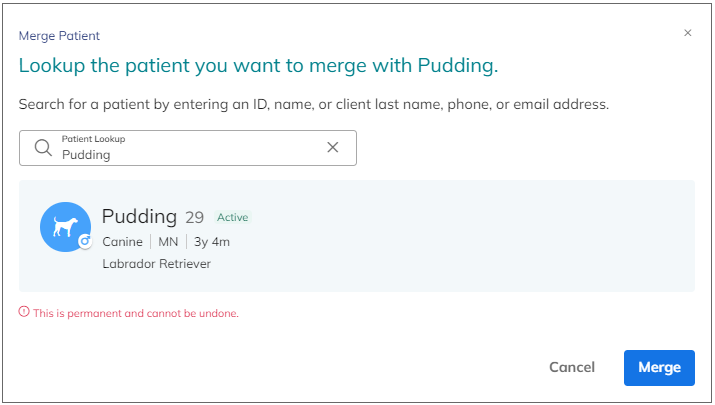
Task: Click the 3y 4m age label
Action: coord(212,242)
